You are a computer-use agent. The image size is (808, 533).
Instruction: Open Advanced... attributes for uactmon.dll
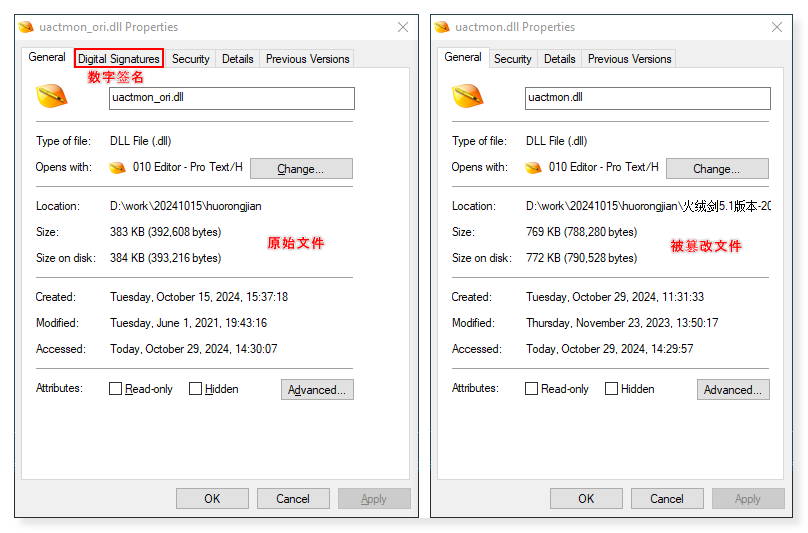click(x=733, y=390)
